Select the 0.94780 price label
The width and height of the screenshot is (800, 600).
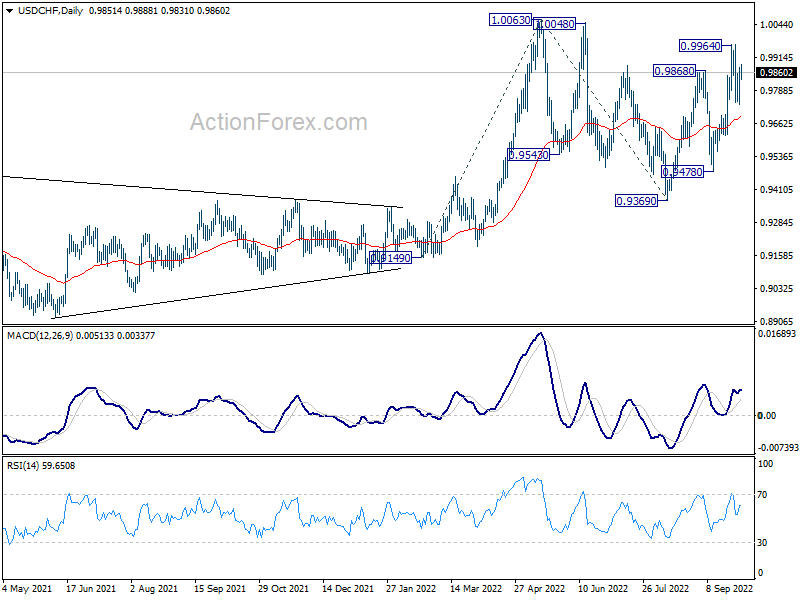click(683, 171)
